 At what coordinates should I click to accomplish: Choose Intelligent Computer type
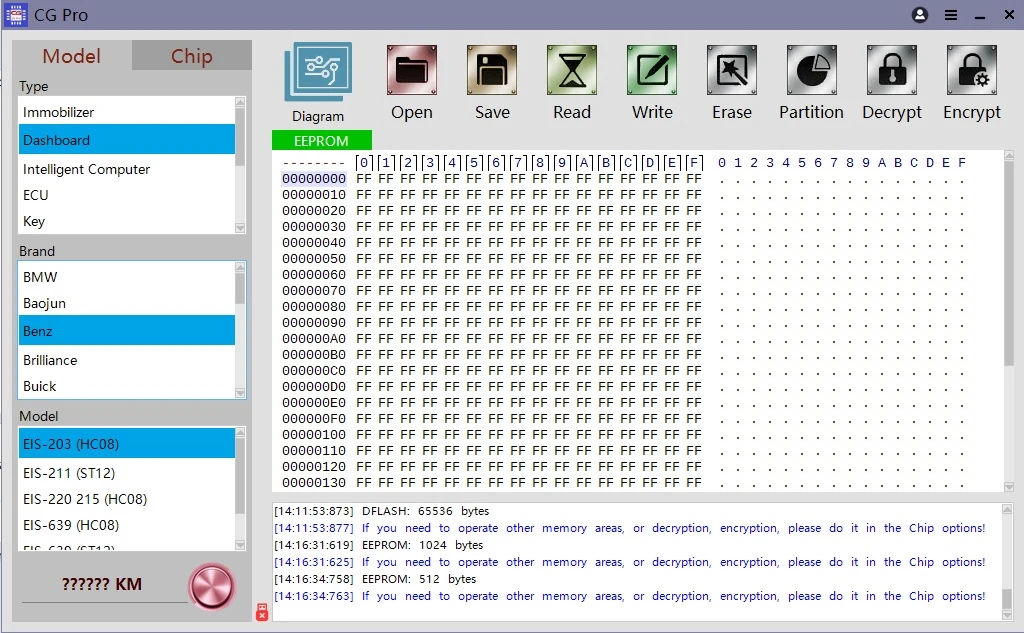pos(127,169)
